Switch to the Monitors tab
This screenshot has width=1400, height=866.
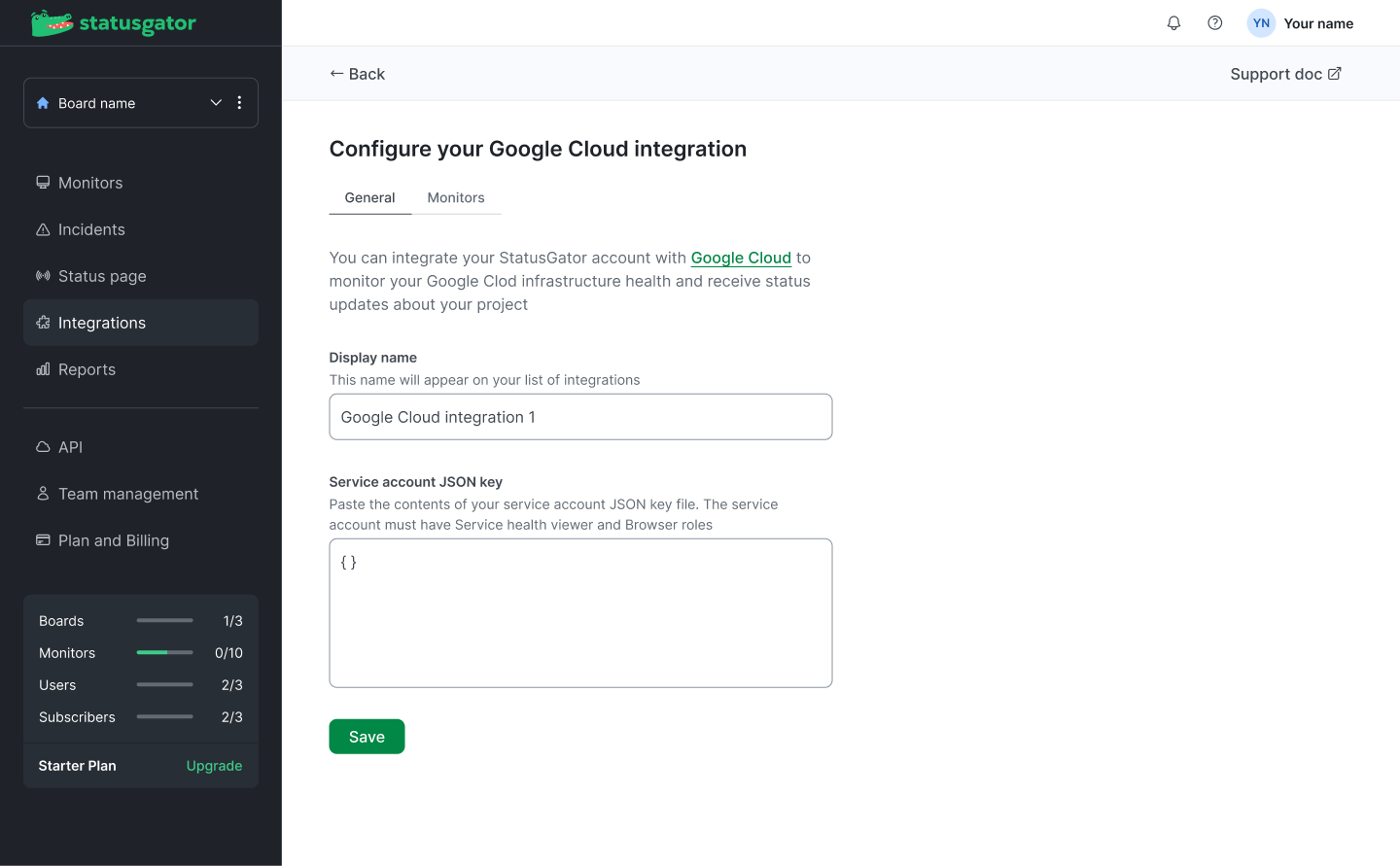pos(456,197)
